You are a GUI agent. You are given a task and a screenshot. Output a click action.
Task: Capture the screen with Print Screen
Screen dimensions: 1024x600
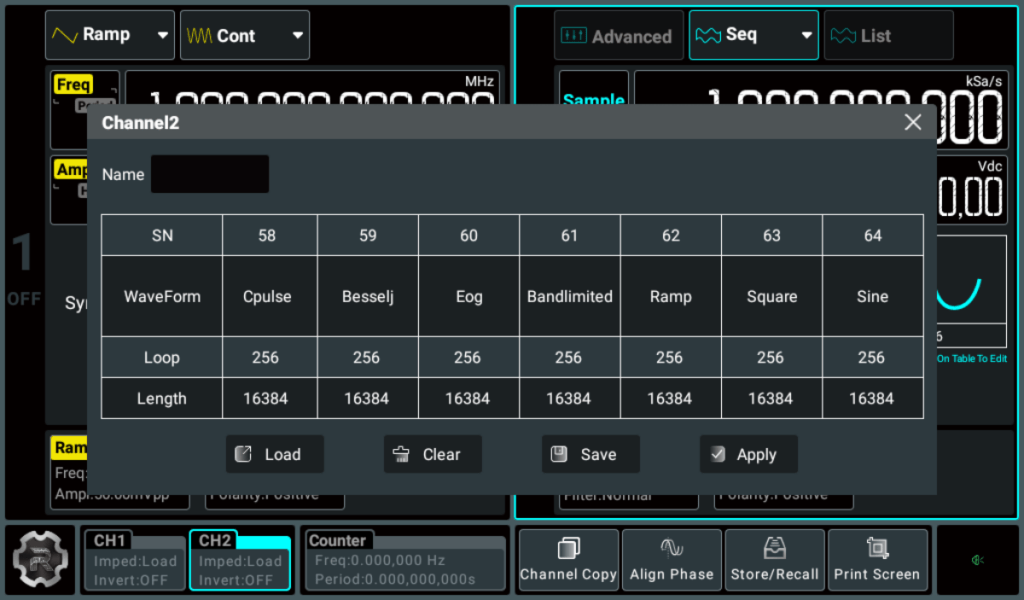[x=878, y=560]
